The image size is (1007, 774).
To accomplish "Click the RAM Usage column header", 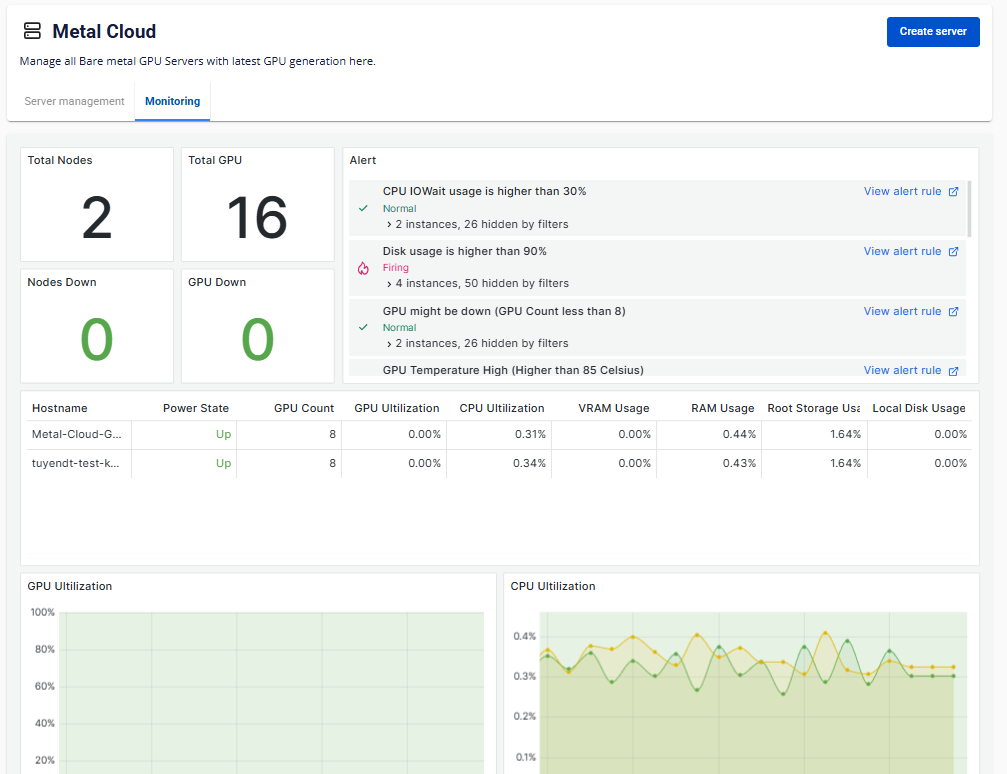I will [x=722, y=408].
